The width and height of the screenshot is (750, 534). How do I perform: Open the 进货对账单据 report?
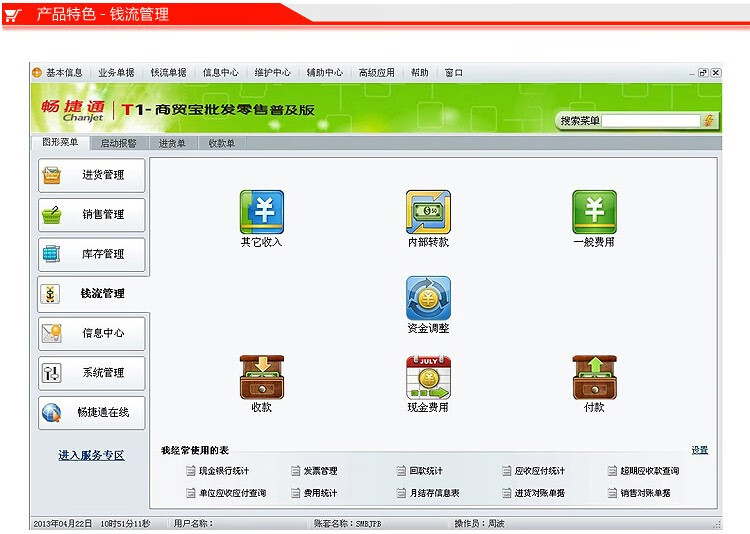(x=534, y=493)
